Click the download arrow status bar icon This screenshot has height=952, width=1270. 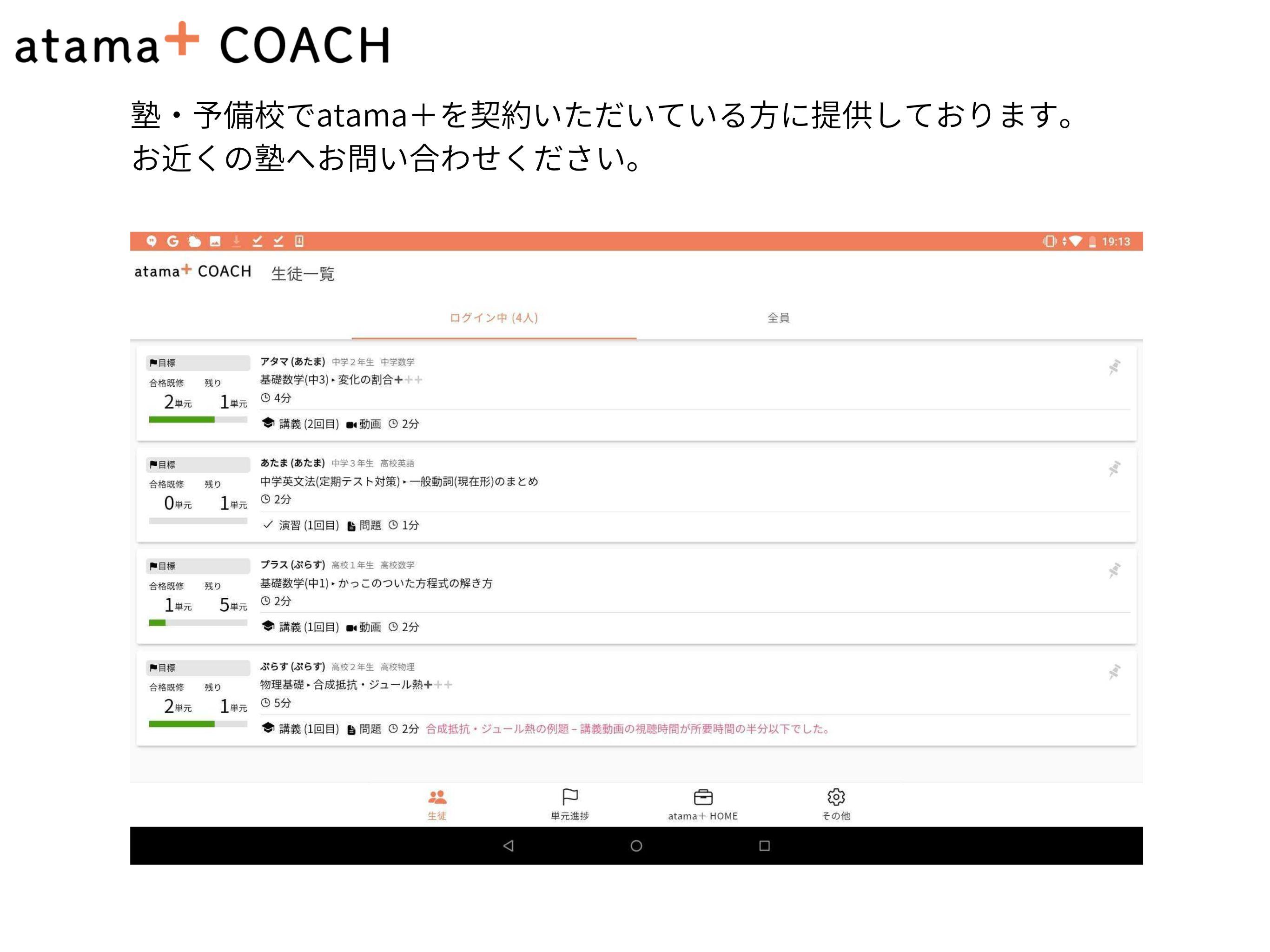(236, 241)
